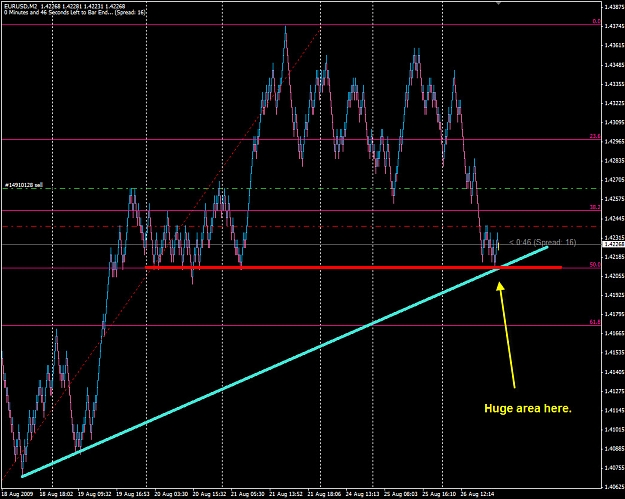Click the '25 Aug 08:03' time axis label
This screenshot has height=499, width=625.
coord(401,494)
